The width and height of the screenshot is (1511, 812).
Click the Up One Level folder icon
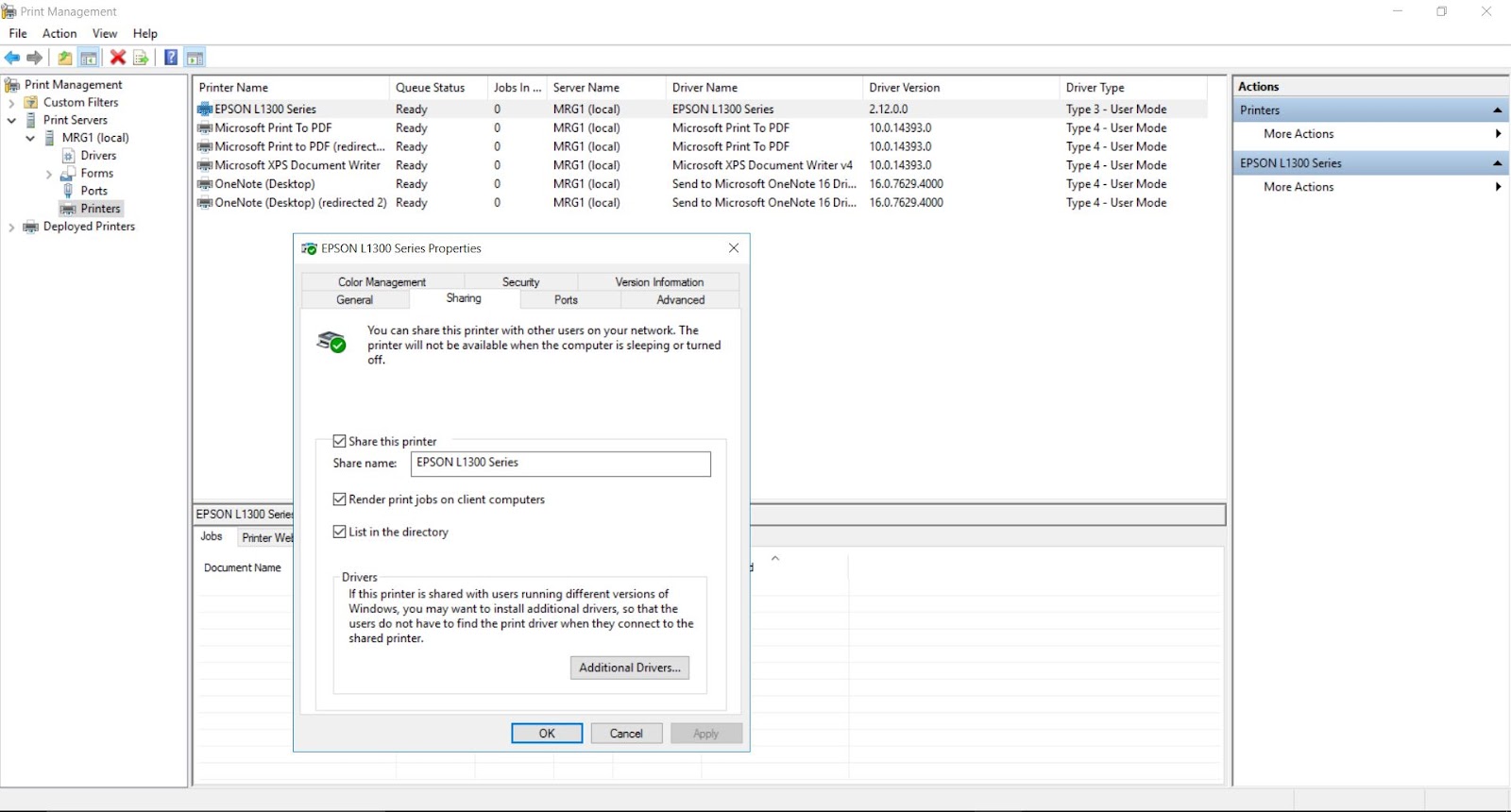click(64, 58)
